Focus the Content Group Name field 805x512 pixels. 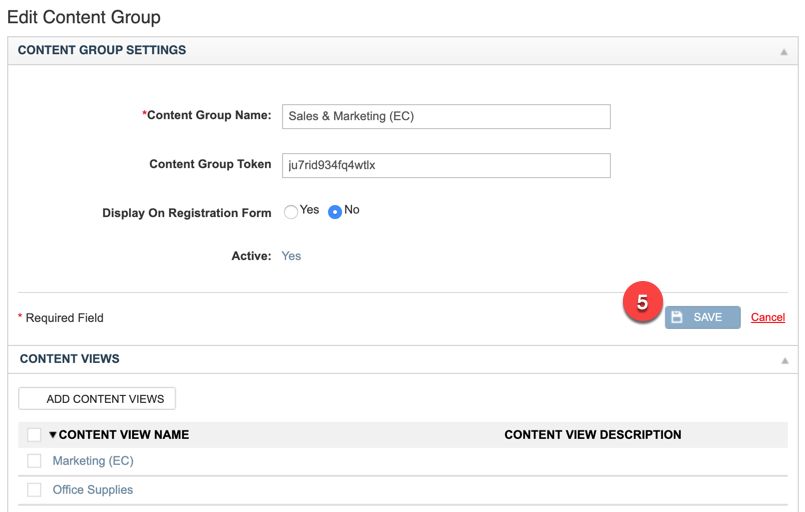point(446,117)
